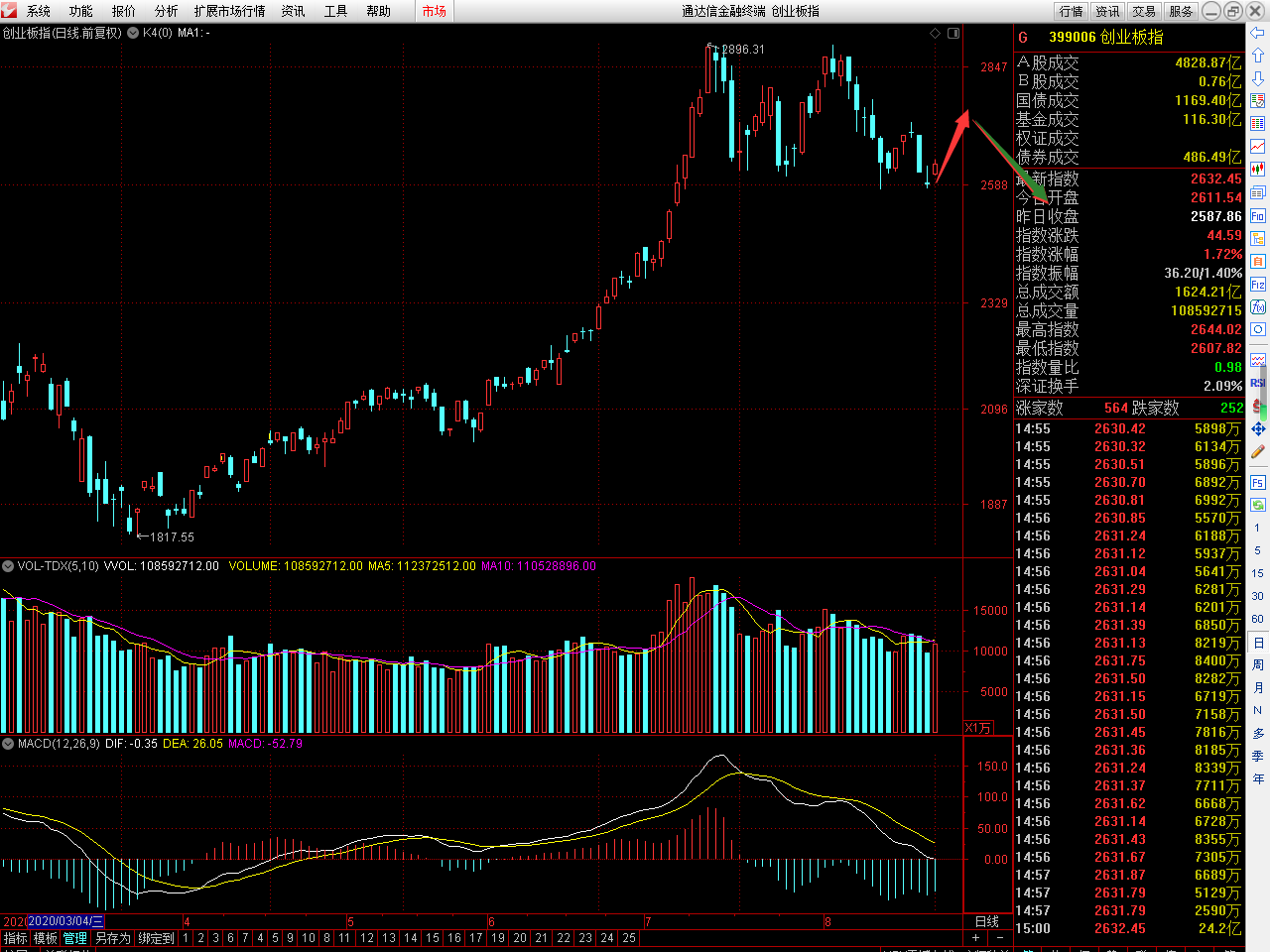Click the down arrow icon in right sidebar
The width and height of the screenshot is (1270, 952).
[x=1257, y=78]
